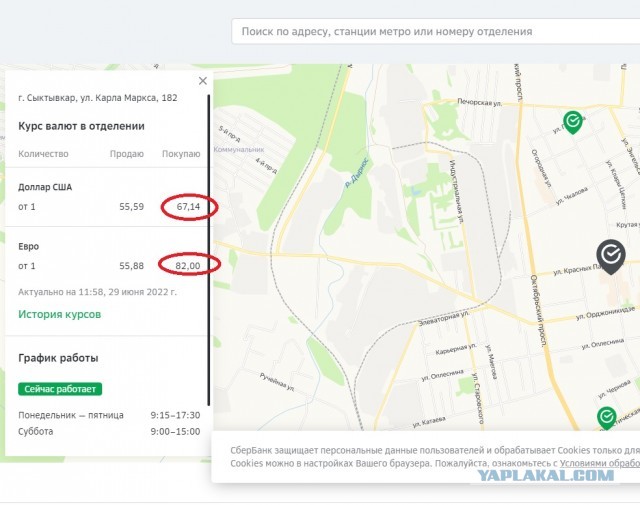Close the branch info panel
The image size is (640, 505).
(x=203, y=81)
